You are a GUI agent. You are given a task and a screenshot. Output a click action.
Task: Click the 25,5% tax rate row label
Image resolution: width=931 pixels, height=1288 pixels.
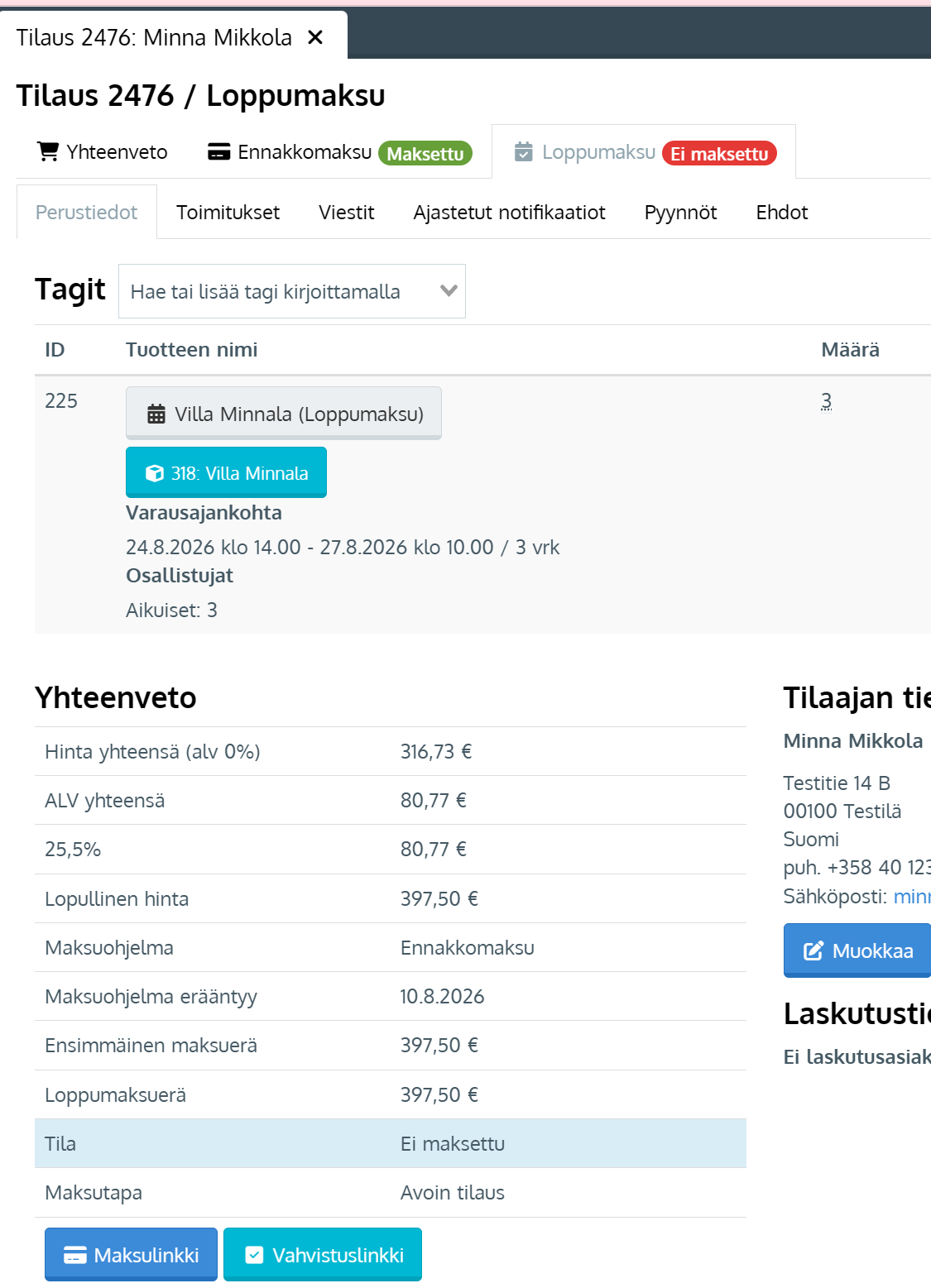[73, 850]
